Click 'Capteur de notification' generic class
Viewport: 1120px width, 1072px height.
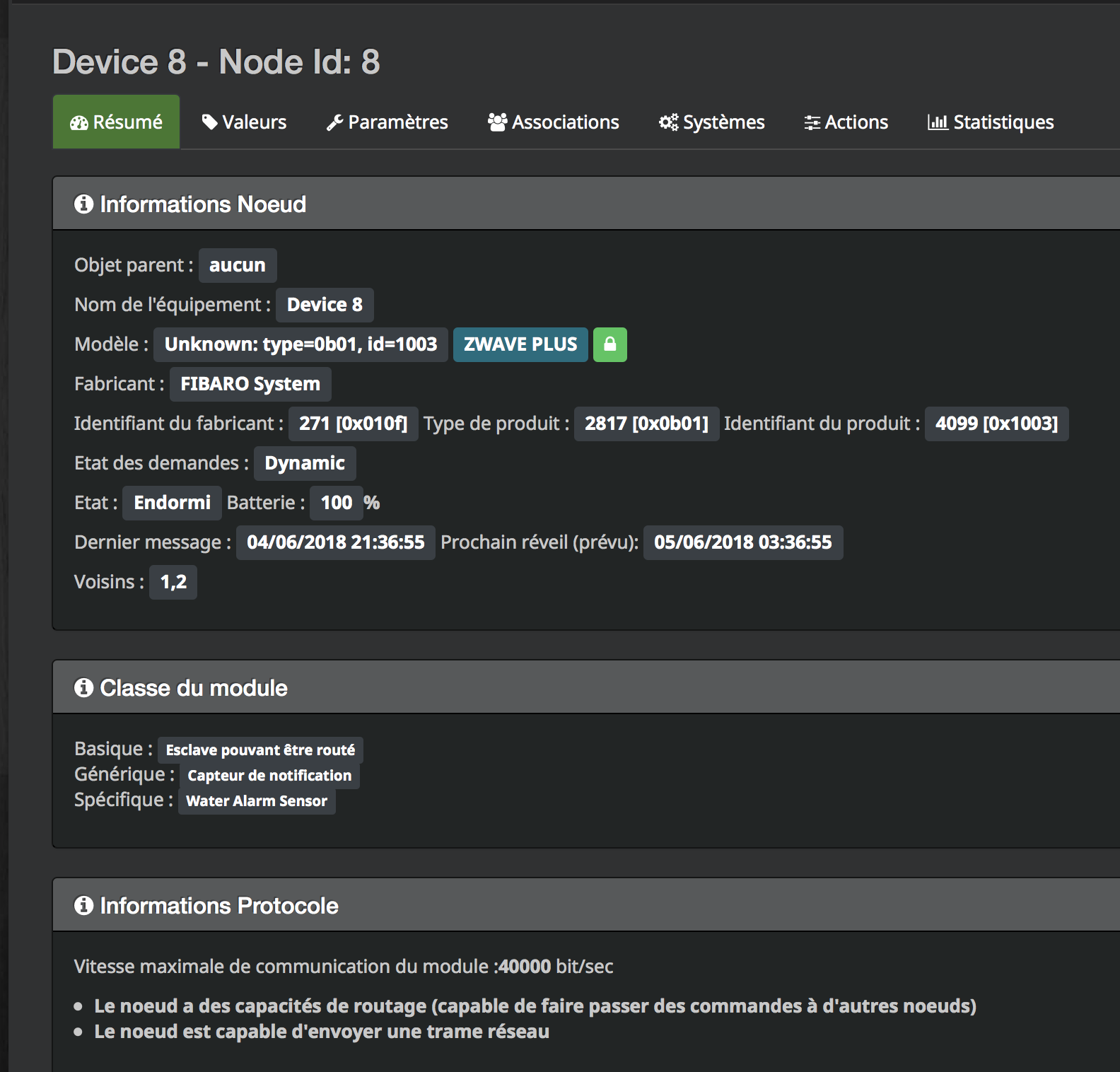pyautogui.click(x=269, y=775)
